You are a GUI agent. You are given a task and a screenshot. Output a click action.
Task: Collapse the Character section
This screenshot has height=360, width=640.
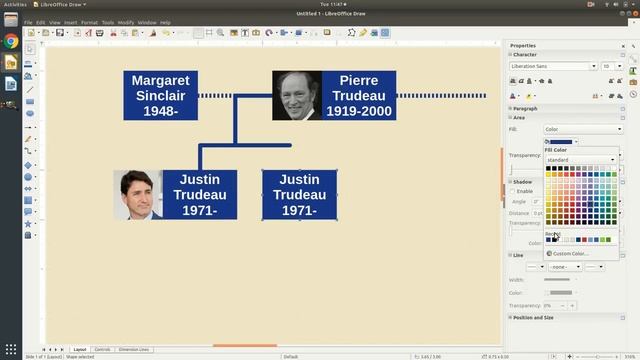pos(510,55)
